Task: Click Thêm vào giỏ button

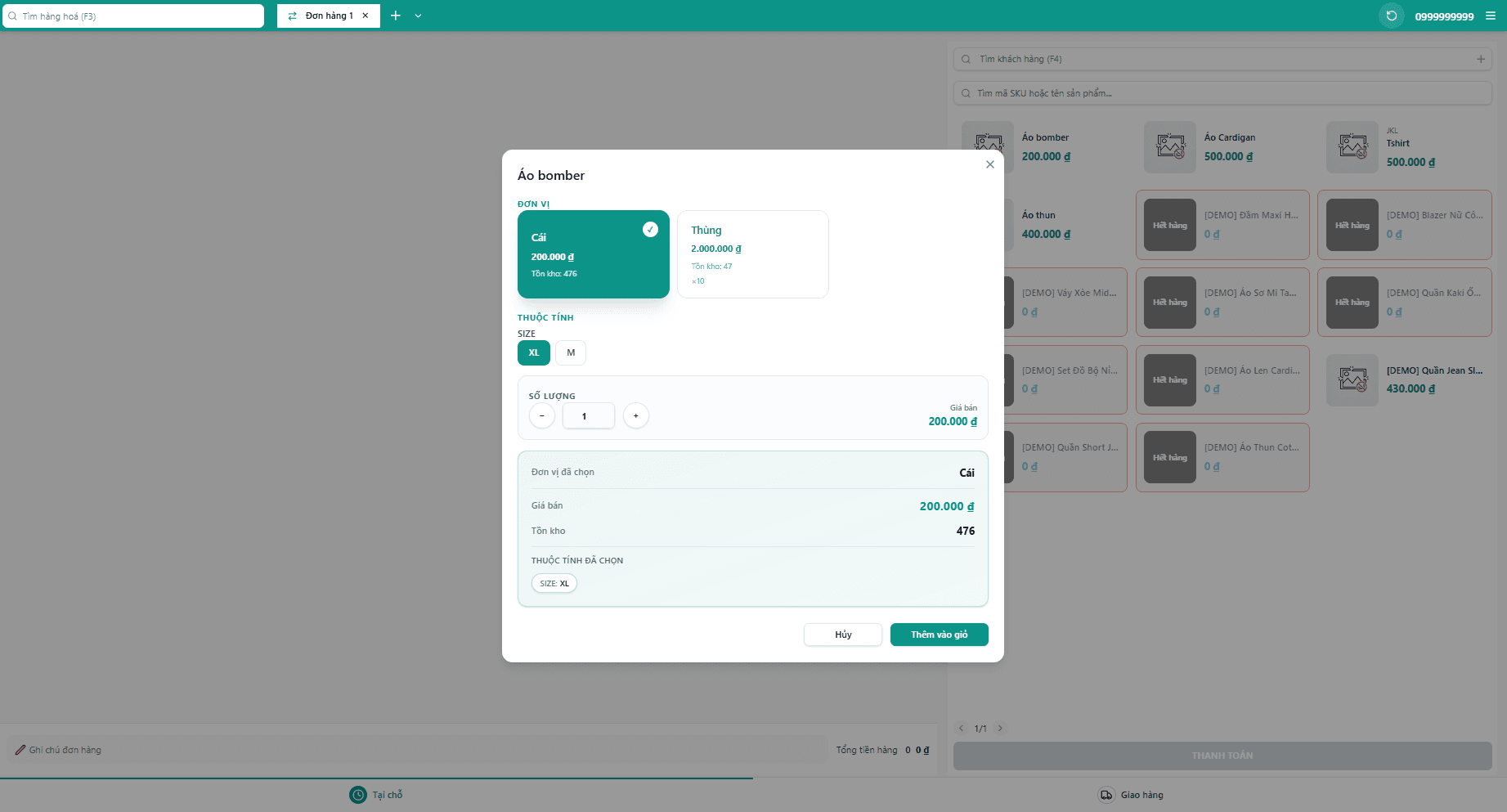Action: tap(939, 635)
